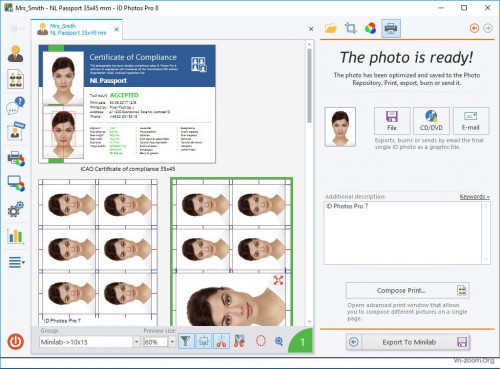Go to next step grey arrow
This screenshot has height=369, width=500.
tap(488, 28)
